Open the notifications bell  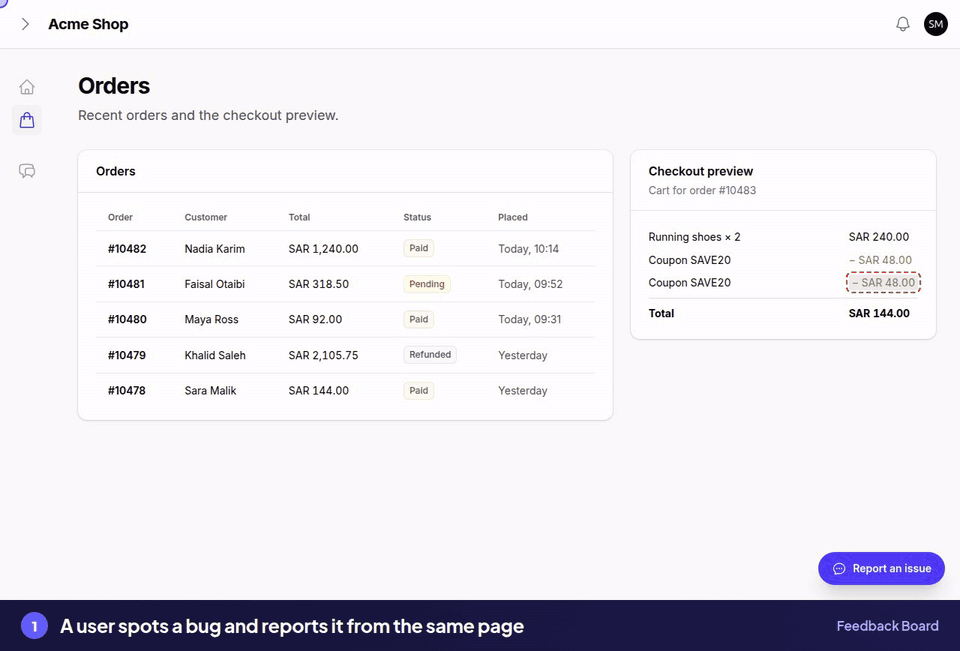click(x=902, y=24)
